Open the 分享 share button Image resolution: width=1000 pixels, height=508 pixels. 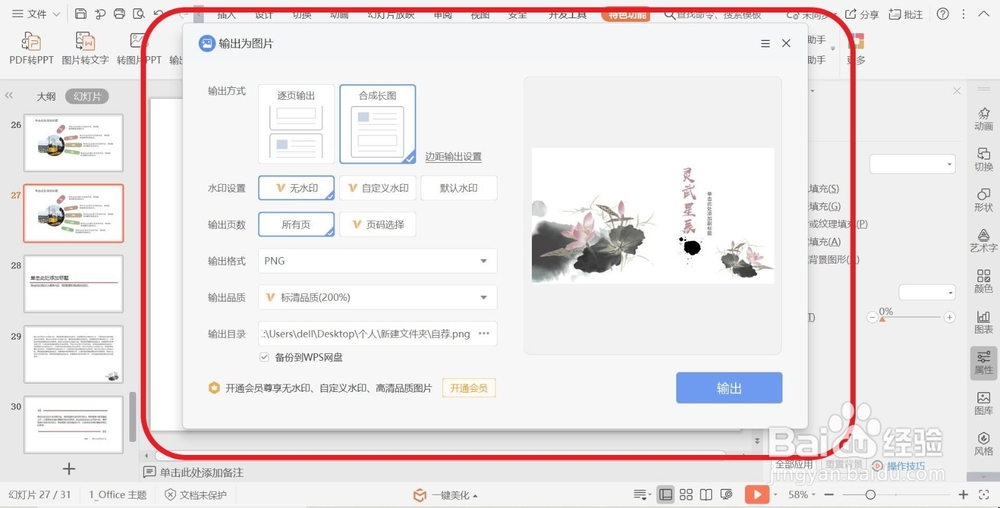click(862, 14)
